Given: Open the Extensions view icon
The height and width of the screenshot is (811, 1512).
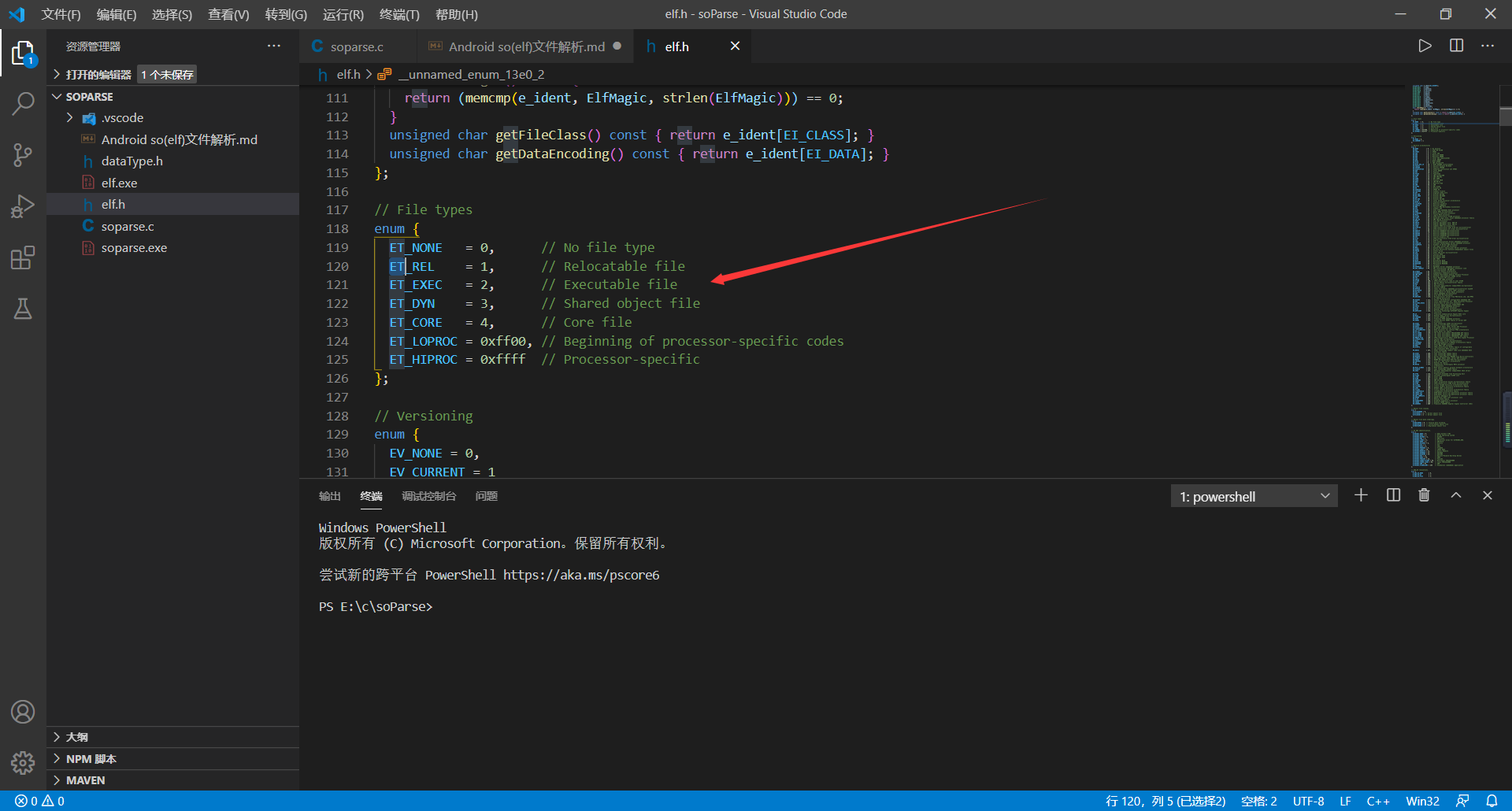Looking at the screenshot, I should coord(23,257).
